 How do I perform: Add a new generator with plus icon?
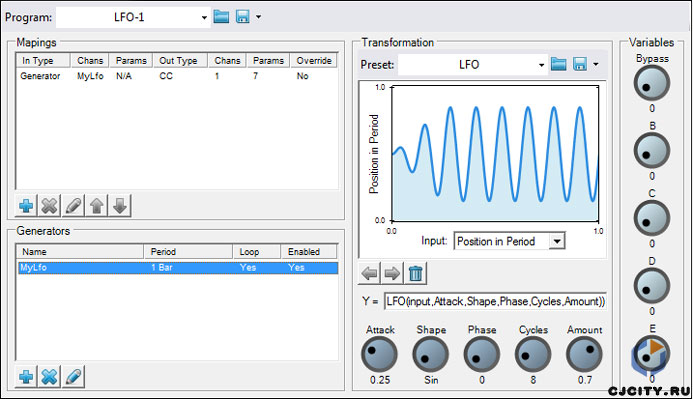coord(26,376)
